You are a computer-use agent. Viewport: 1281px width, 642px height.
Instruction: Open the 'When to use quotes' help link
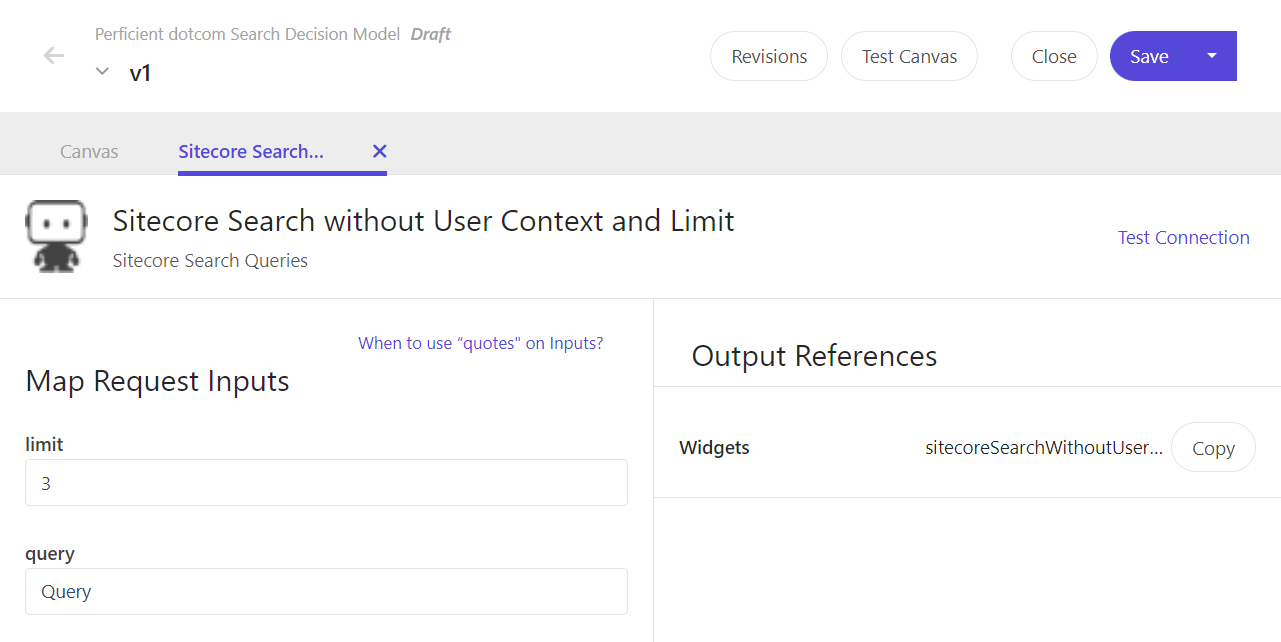point(480,343)
